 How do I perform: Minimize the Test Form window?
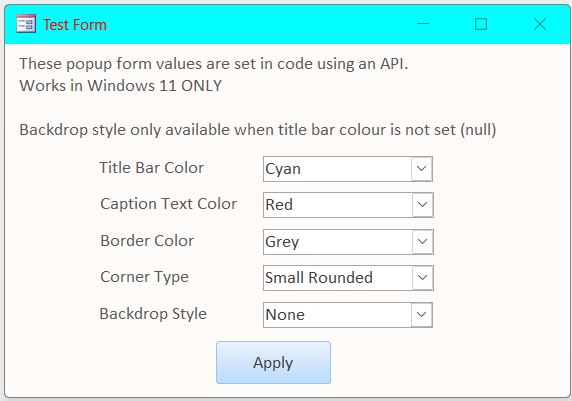[423, 24]
